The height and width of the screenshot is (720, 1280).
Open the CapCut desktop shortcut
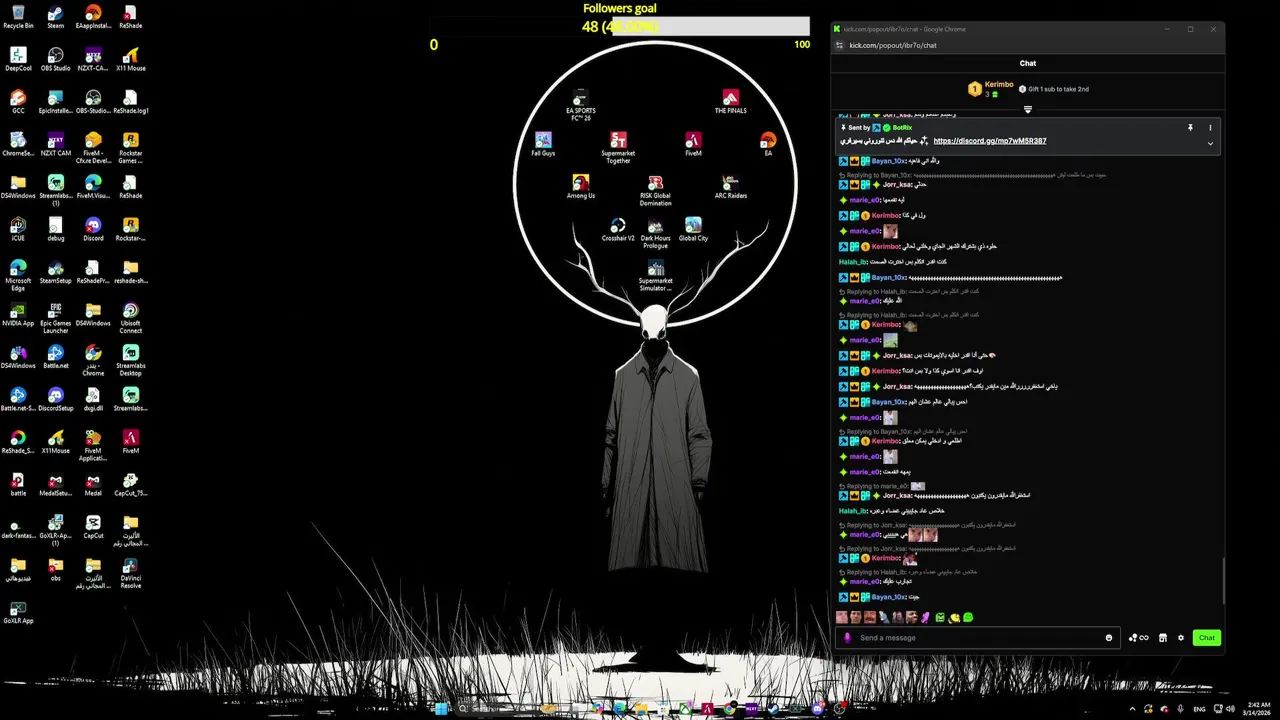tap(93, 527)
